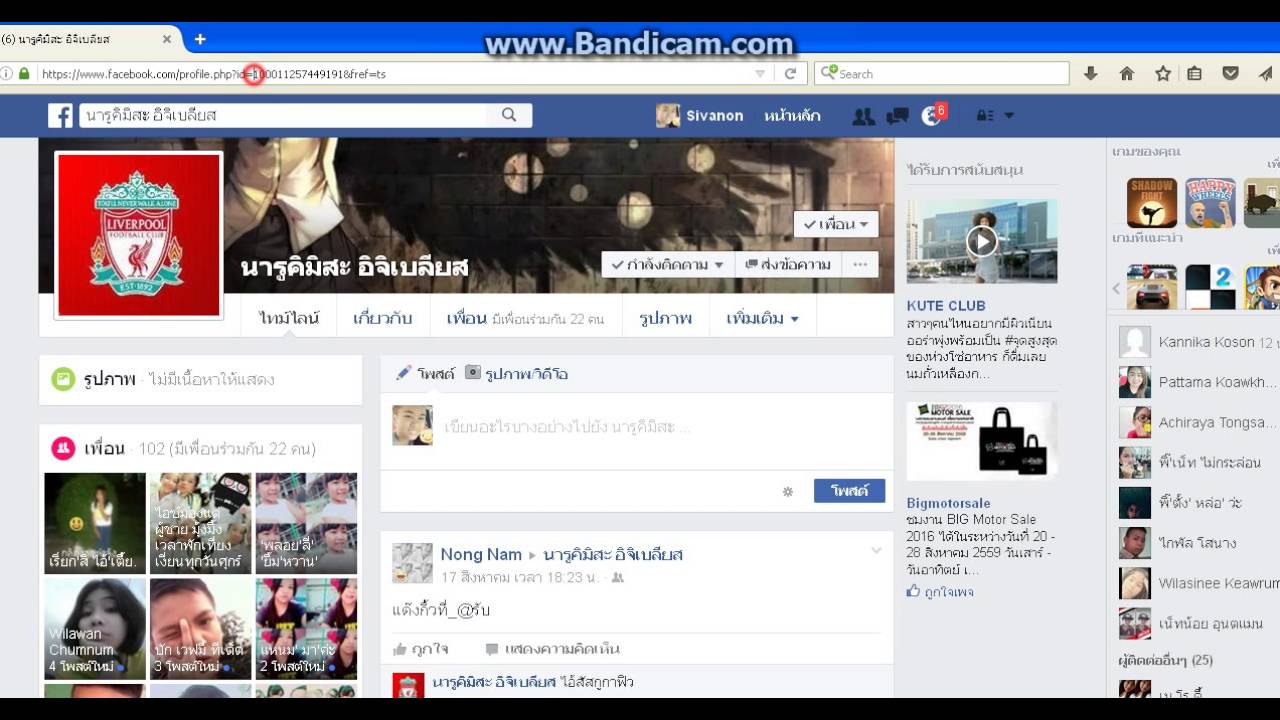Click the Facebook logo icon
This screenshot has width=1280, height=720.
pyautogui.click(x=60, y=116)
